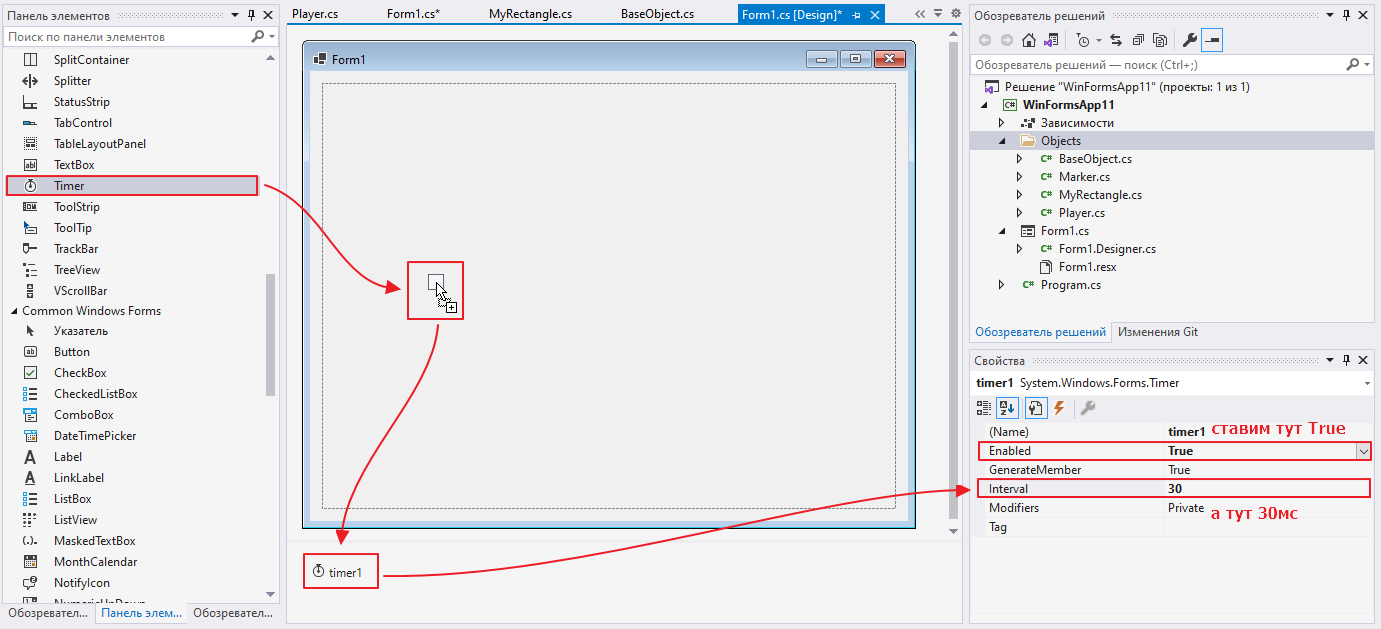Open Events via the lightning bolt icon
This screenshot has height=629, width=1381.
click(x=1059, y=408)
